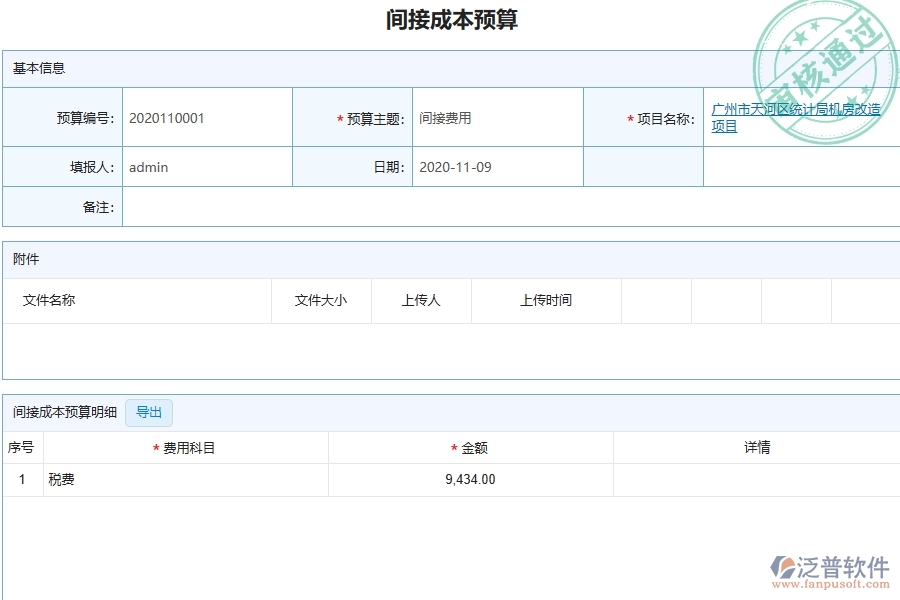Click the 基本信息 section header
Viewport: 900px width, 600px height.
[x=39, y=69]
